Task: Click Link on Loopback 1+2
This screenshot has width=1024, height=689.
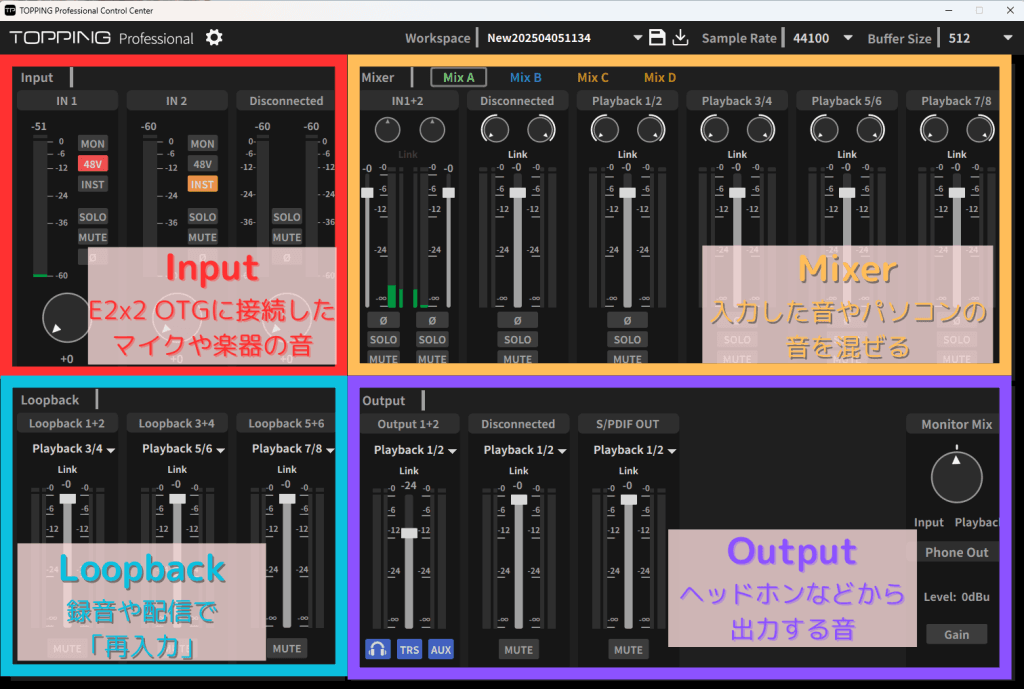Action: [x=67, y=469]
